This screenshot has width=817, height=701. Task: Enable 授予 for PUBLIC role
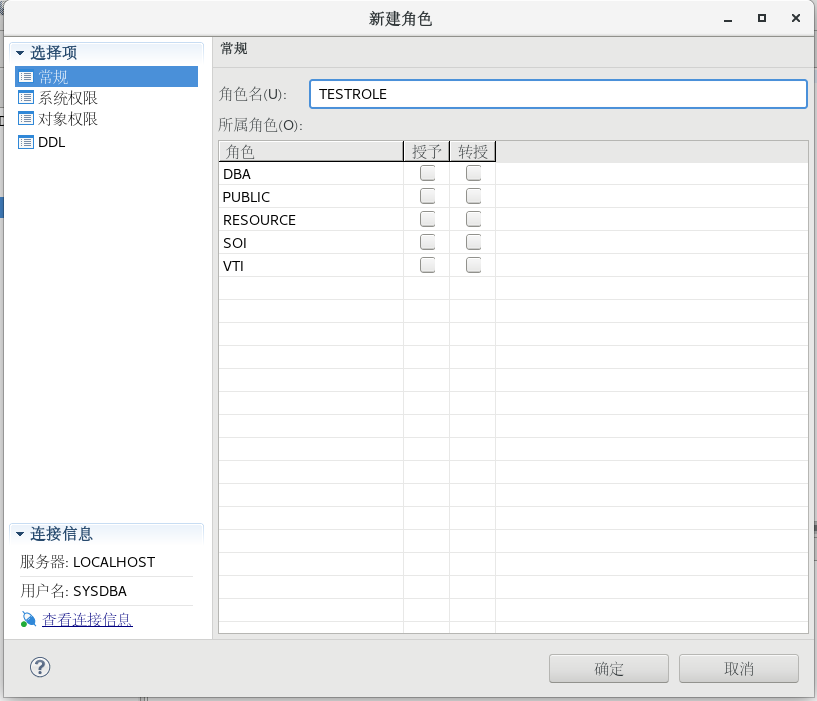(427, 195)
